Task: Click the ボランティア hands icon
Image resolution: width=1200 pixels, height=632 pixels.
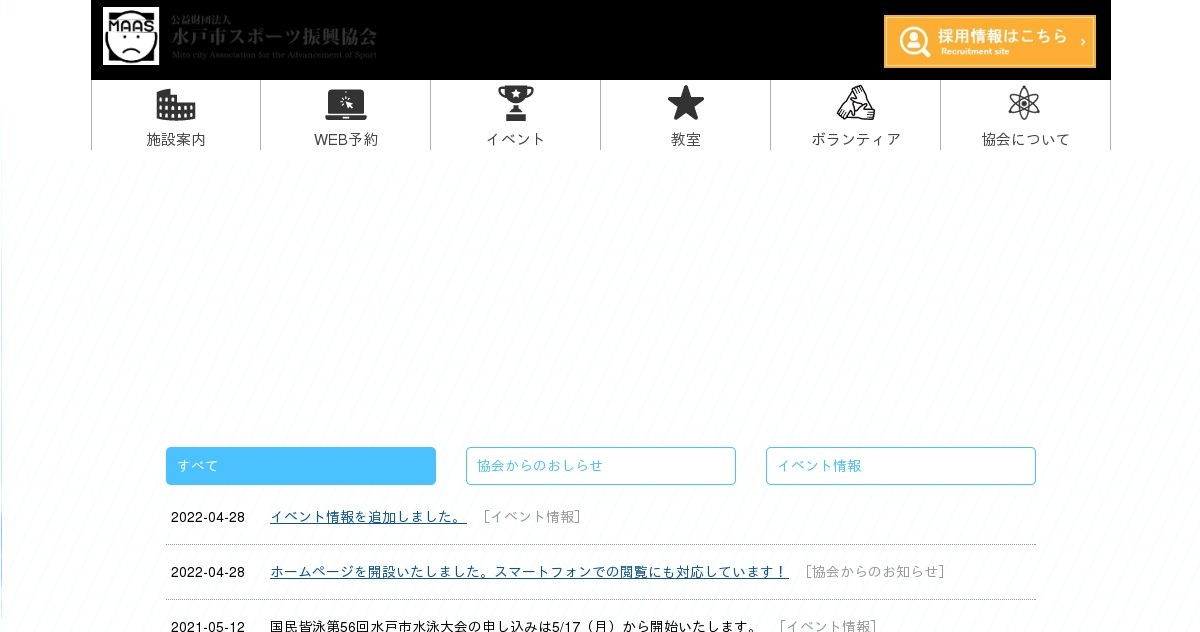Action: [856, 103]
